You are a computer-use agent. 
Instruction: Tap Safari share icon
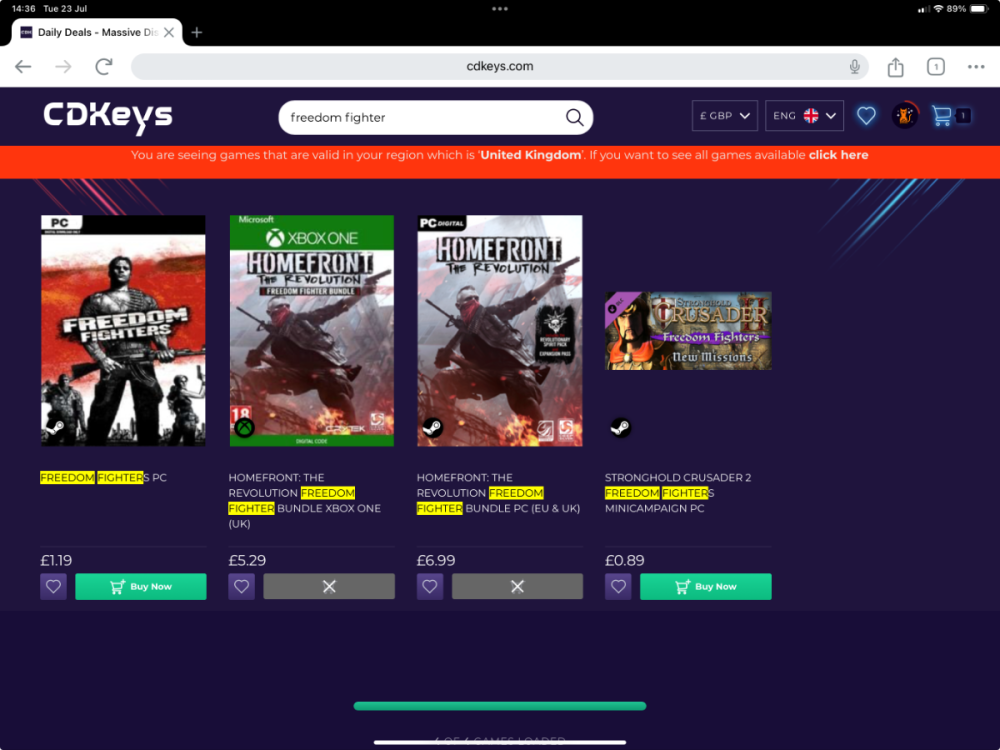pyautogui.click(x=895, y=67)
